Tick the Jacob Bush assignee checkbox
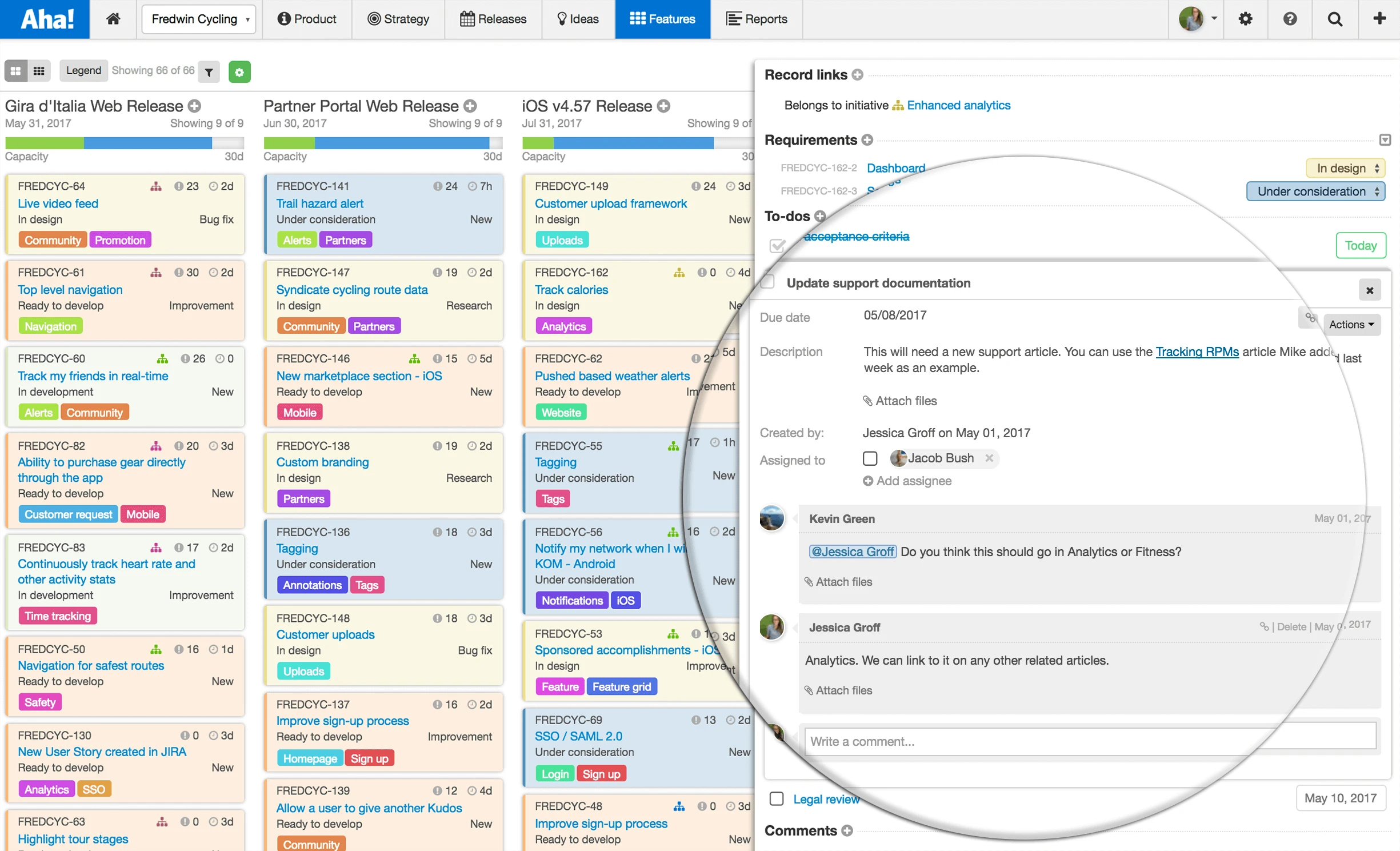This screenshot has height=851, width=1400. click(x=870, y=458)
